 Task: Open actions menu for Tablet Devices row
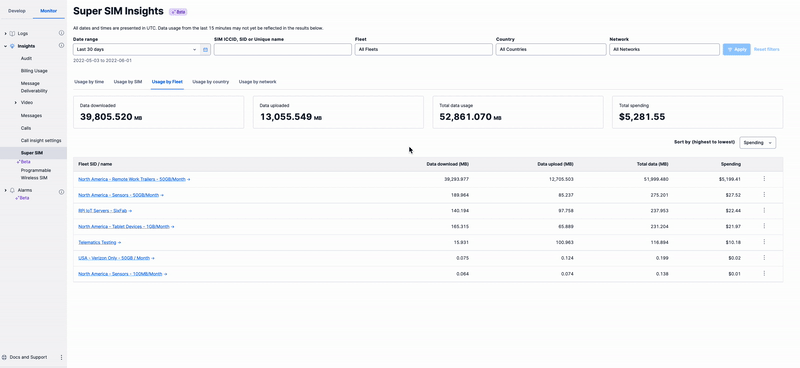[764, 226]
